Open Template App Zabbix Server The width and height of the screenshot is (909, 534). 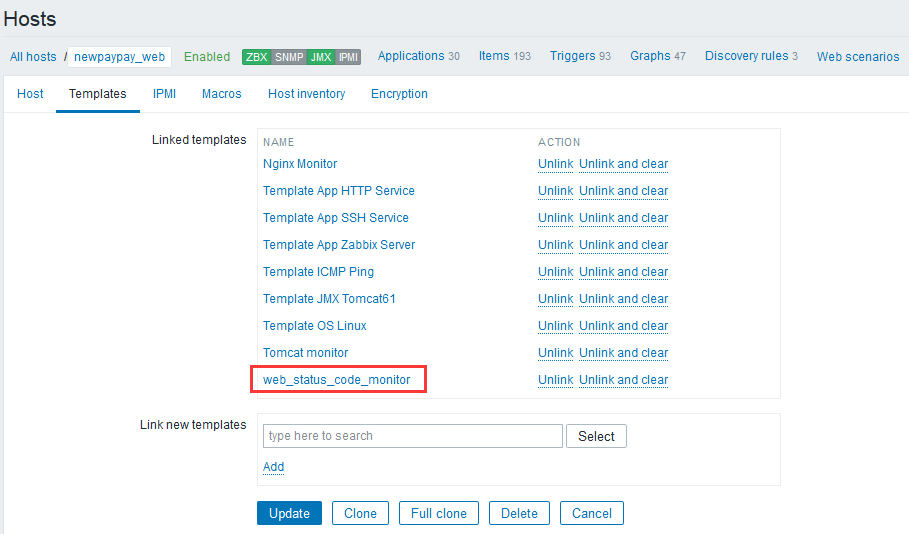(339, 245)
